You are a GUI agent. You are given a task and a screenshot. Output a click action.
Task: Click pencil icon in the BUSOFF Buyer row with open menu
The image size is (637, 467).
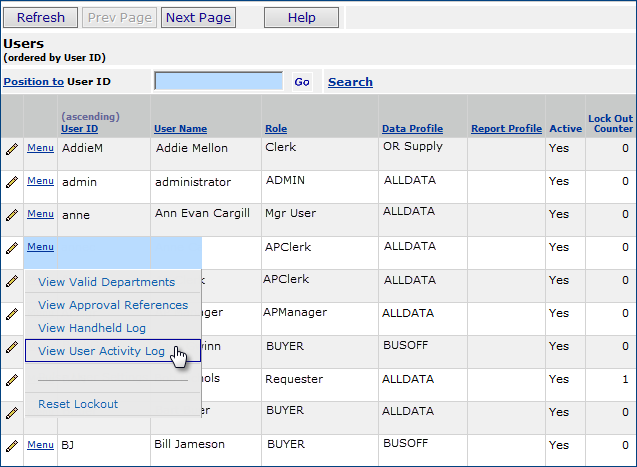(12, 347)
